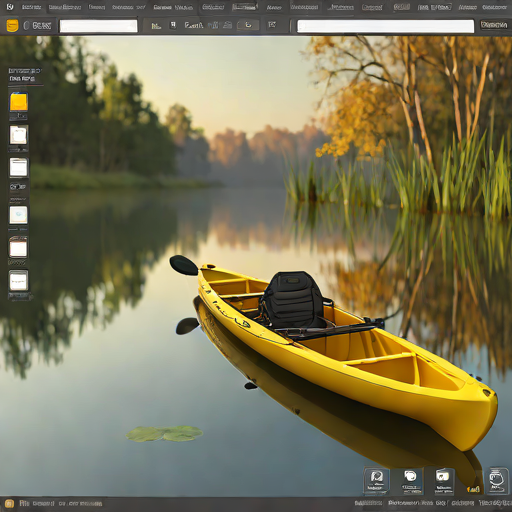Select the circle-shaped icon beside the yellow stack
Viewport: 512px width, 512px height.
click(x=26, y=25)
